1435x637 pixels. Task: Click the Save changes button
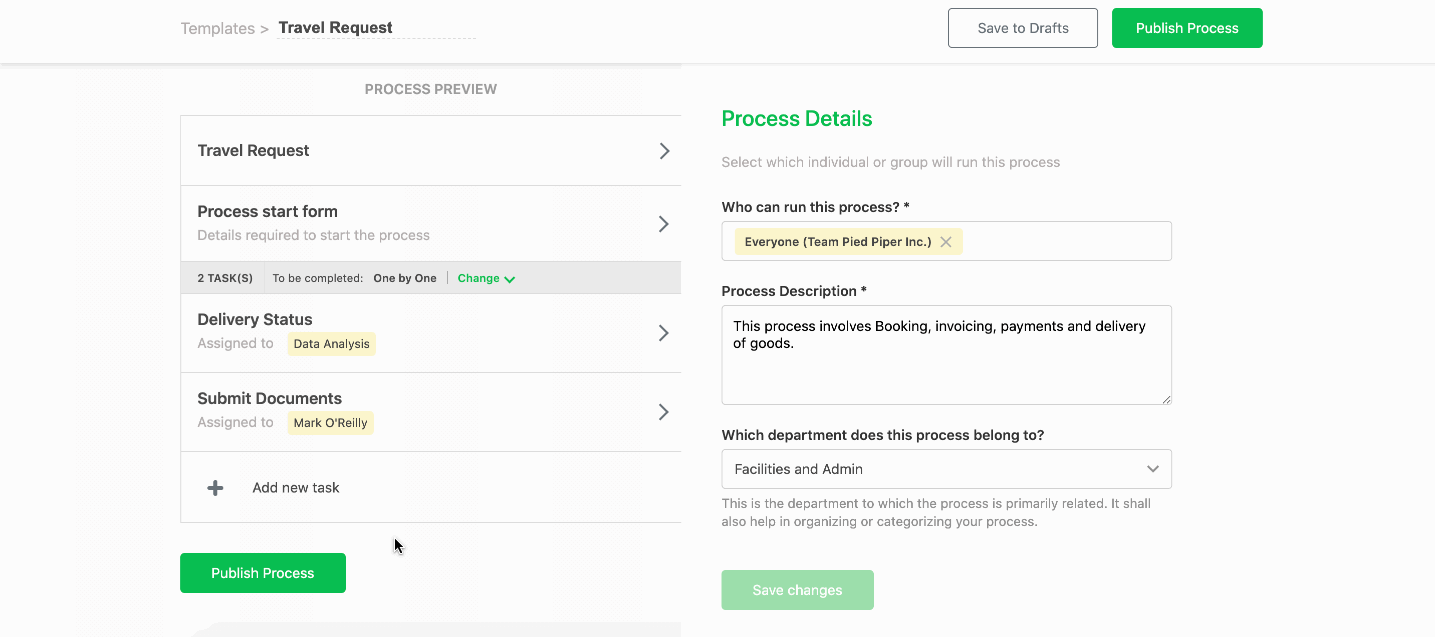point(798,590)
